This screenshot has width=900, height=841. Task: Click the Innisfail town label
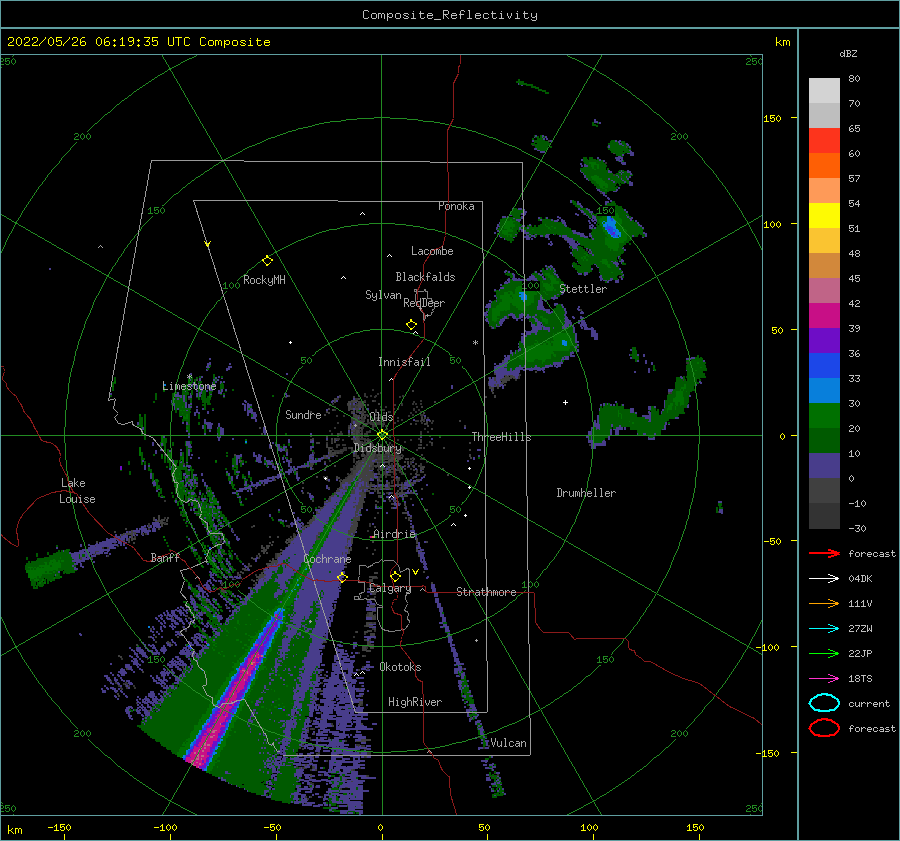(x=404, y=362)
